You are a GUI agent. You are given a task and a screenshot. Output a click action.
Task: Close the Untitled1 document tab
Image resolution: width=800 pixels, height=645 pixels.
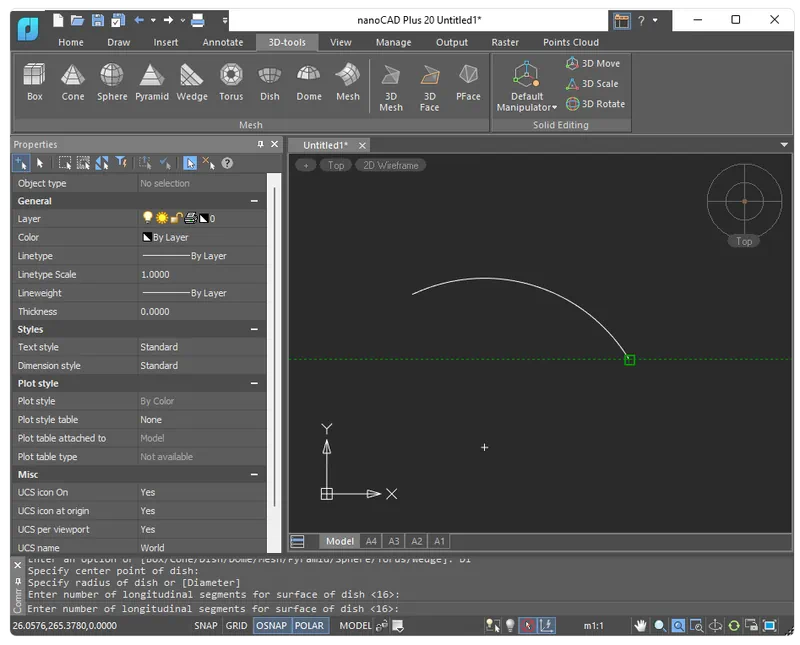coord(362,145)
